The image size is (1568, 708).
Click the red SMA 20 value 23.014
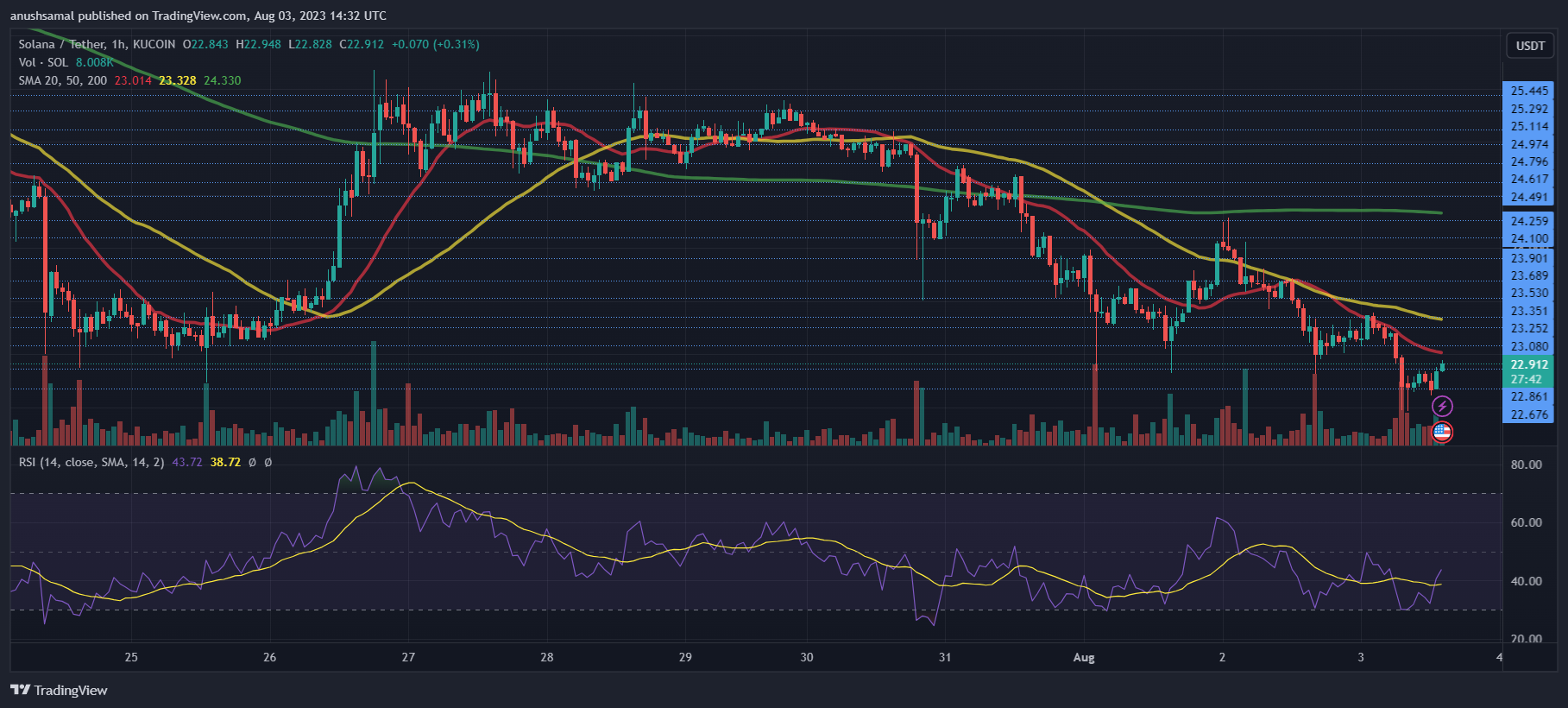[x=133, y=80]
